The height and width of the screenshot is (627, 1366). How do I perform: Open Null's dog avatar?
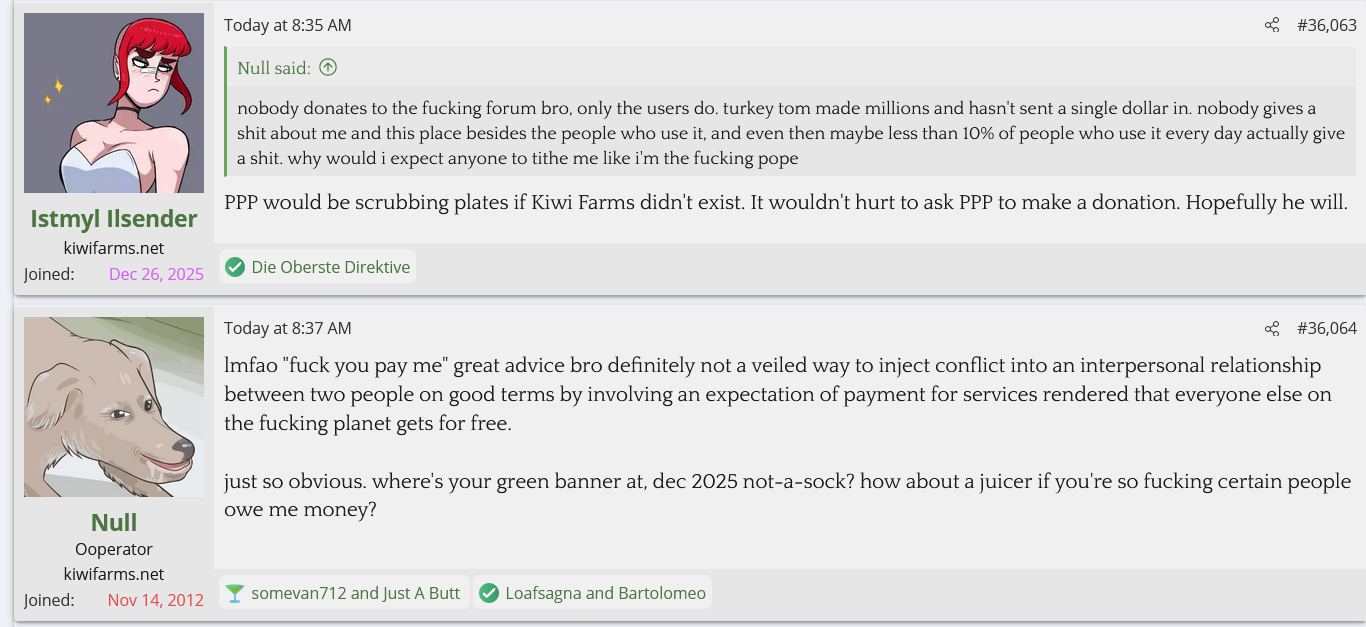[x=114, y=407]
